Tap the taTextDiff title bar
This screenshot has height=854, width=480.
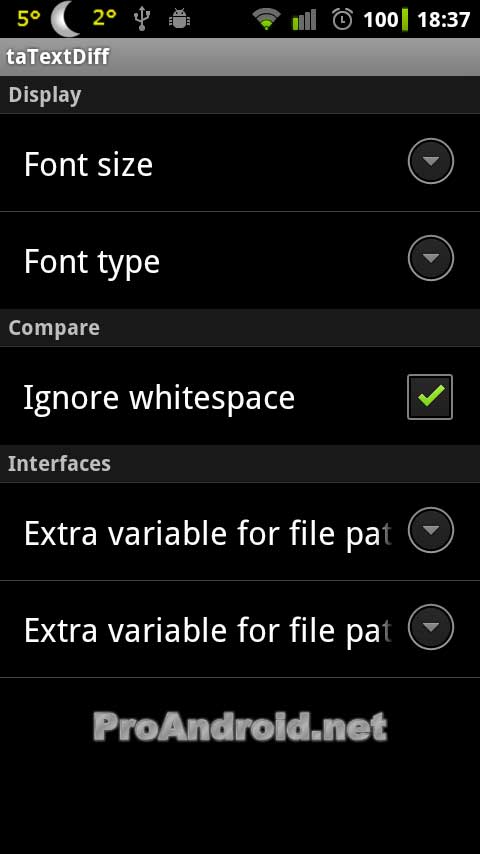pos(240,57)
